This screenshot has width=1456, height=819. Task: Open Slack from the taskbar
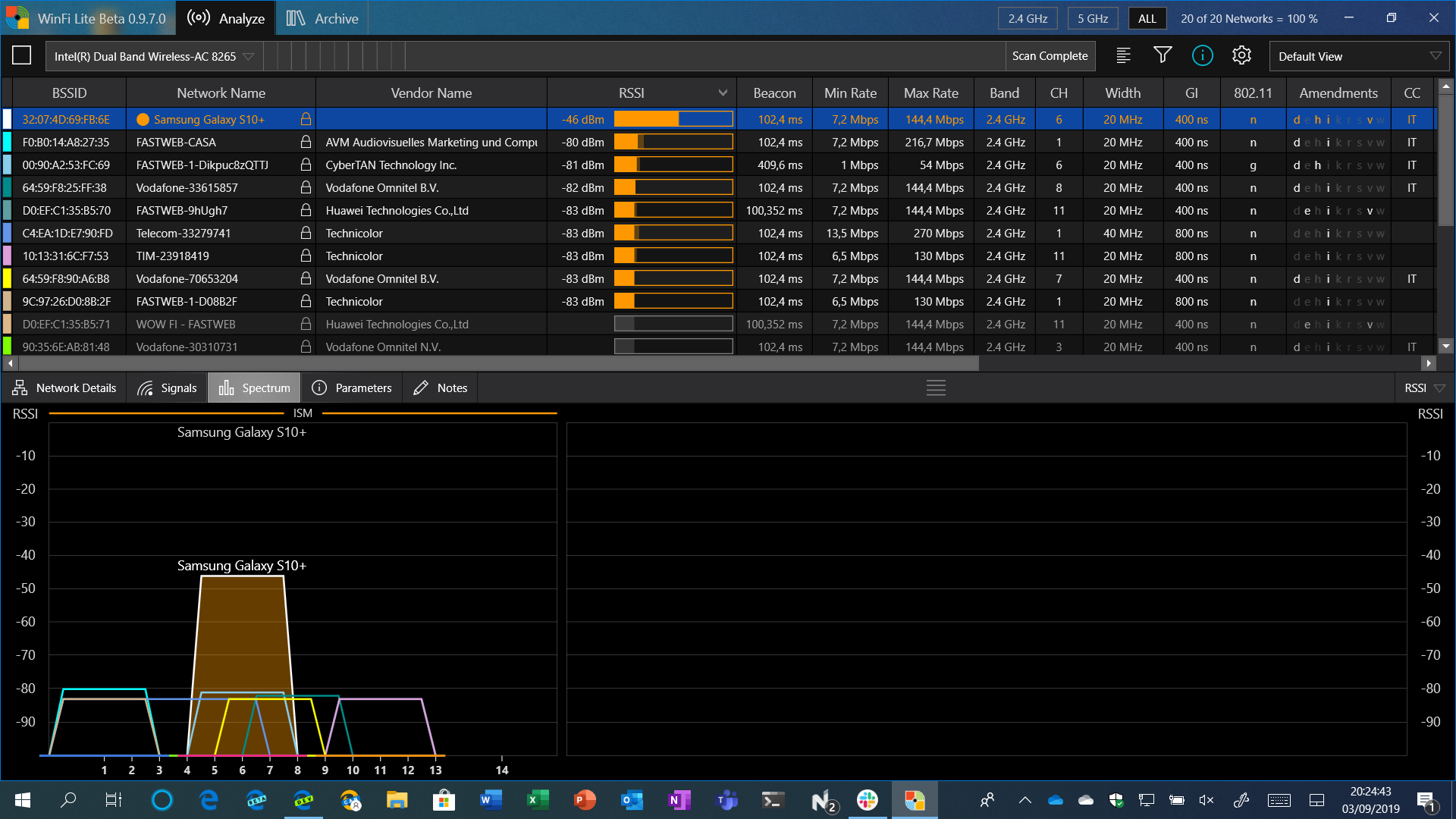click(868, 800)
